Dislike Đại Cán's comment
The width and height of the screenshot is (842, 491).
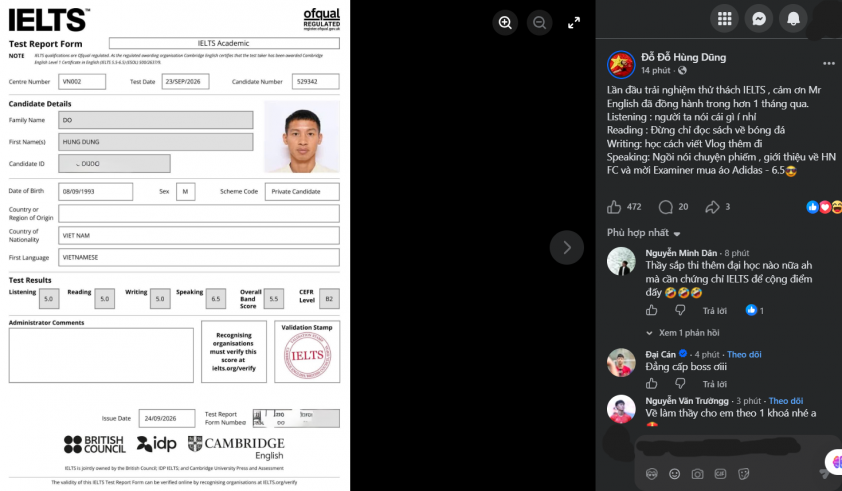pyautogui.click(x=680, y=384)
